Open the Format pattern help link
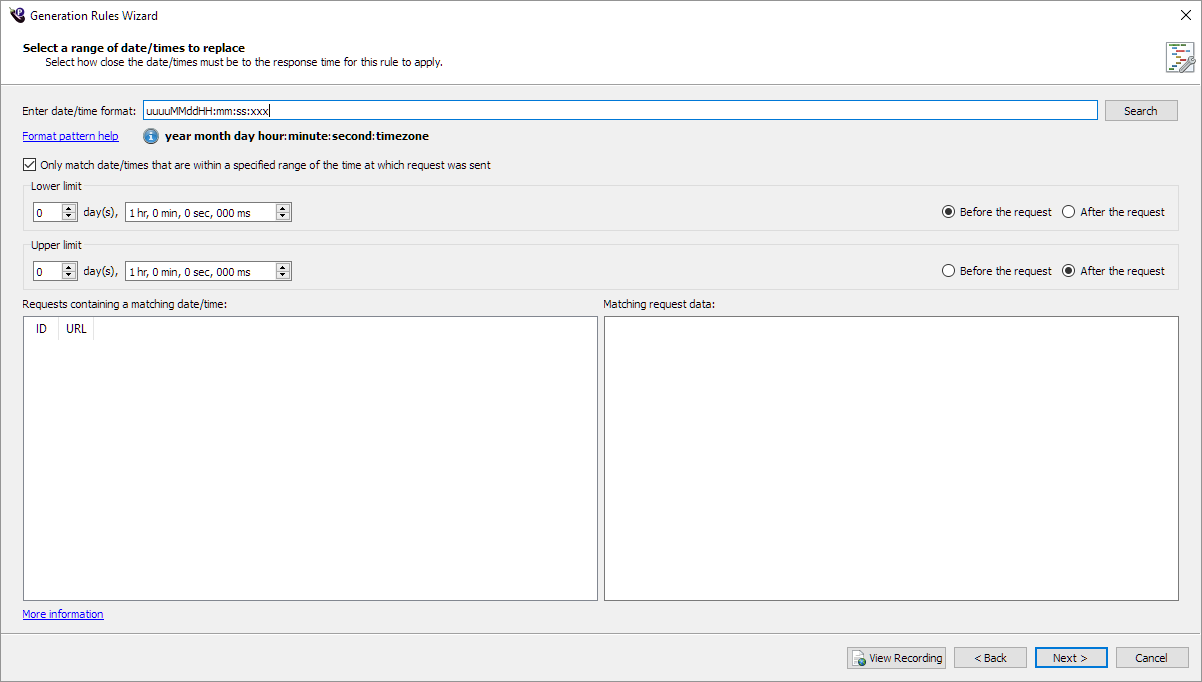1202x682 pixels. (x=70, y=136)
